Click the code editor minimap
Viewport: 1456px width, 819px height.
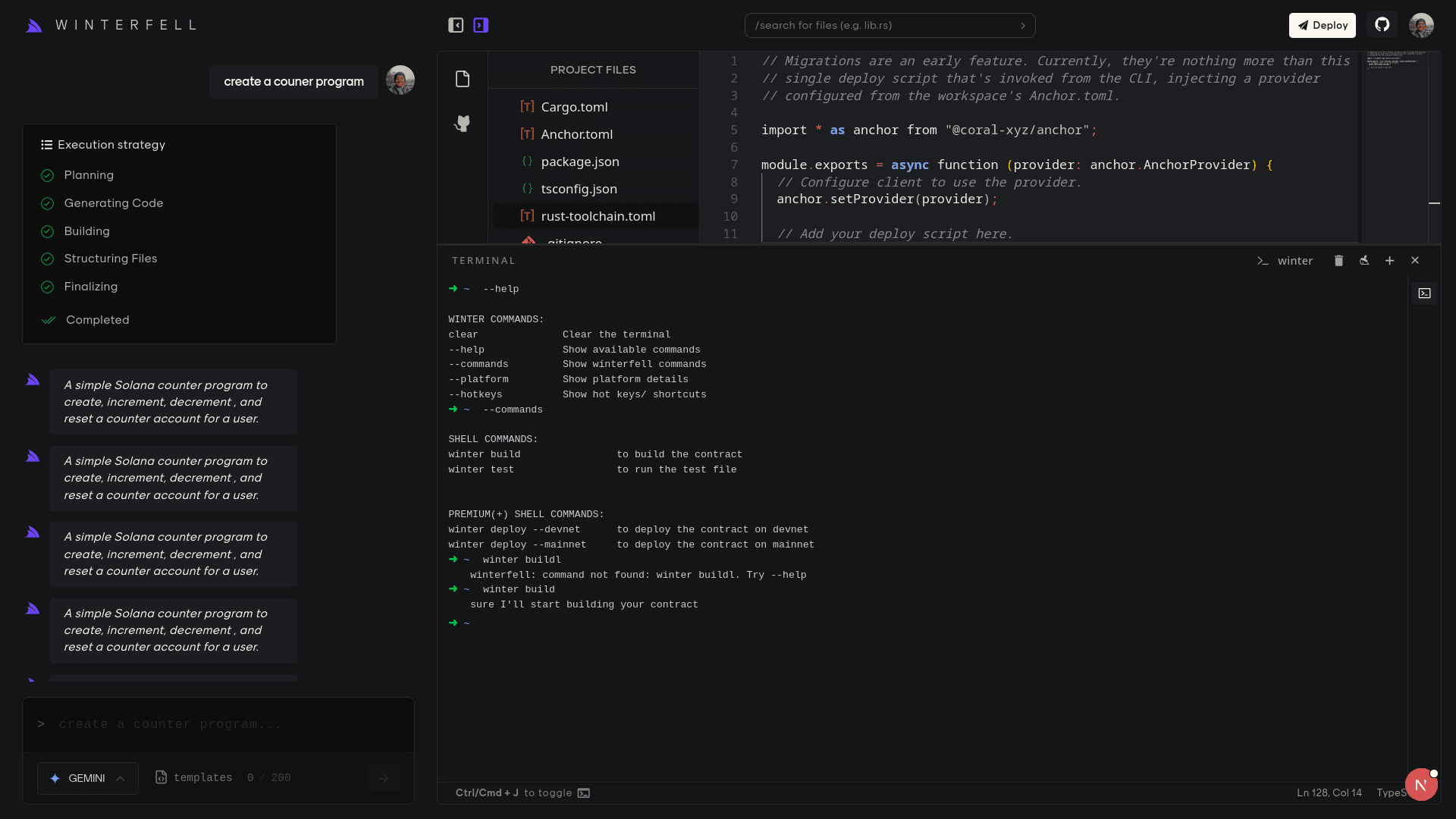point(1394,146)
